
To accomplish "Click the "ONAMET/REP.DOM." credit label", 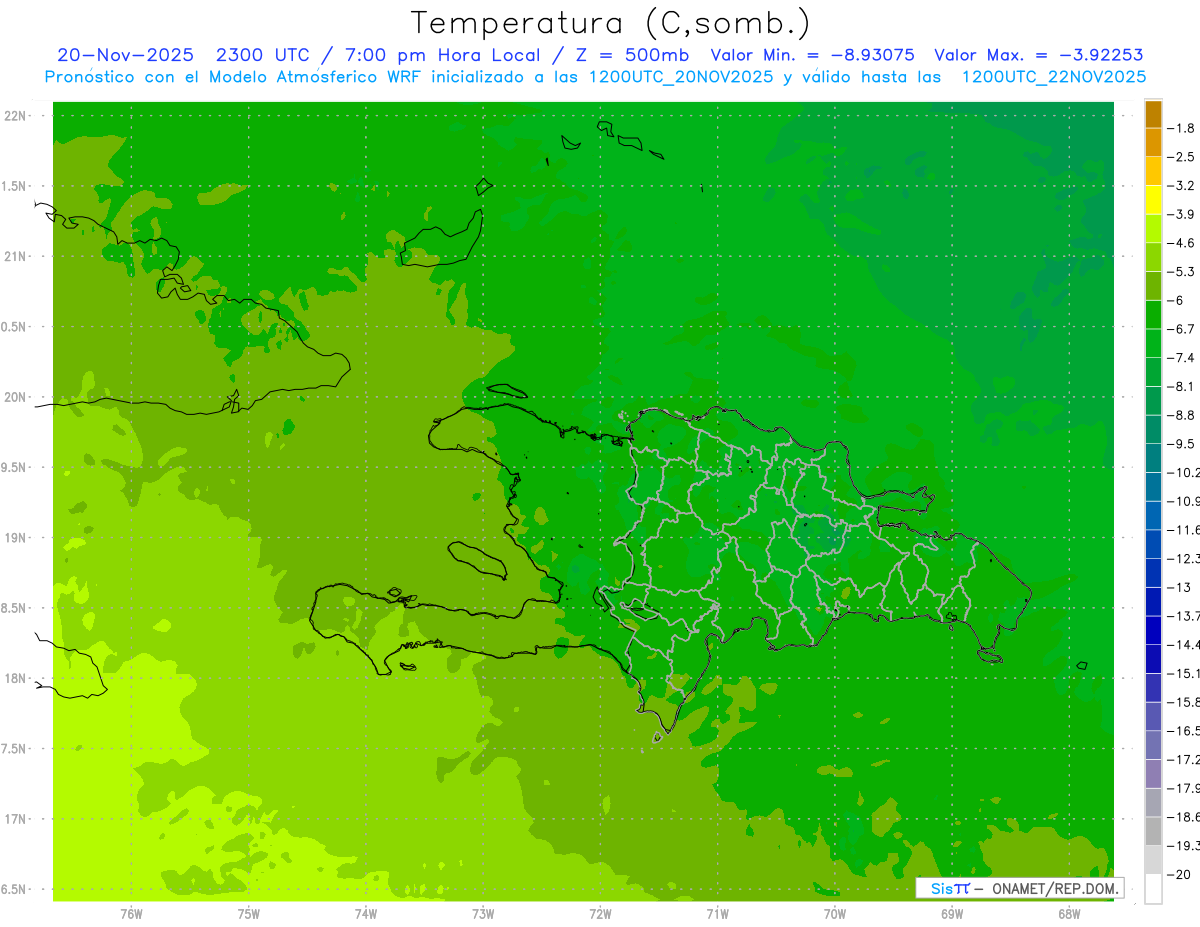I will [1054, 888].
